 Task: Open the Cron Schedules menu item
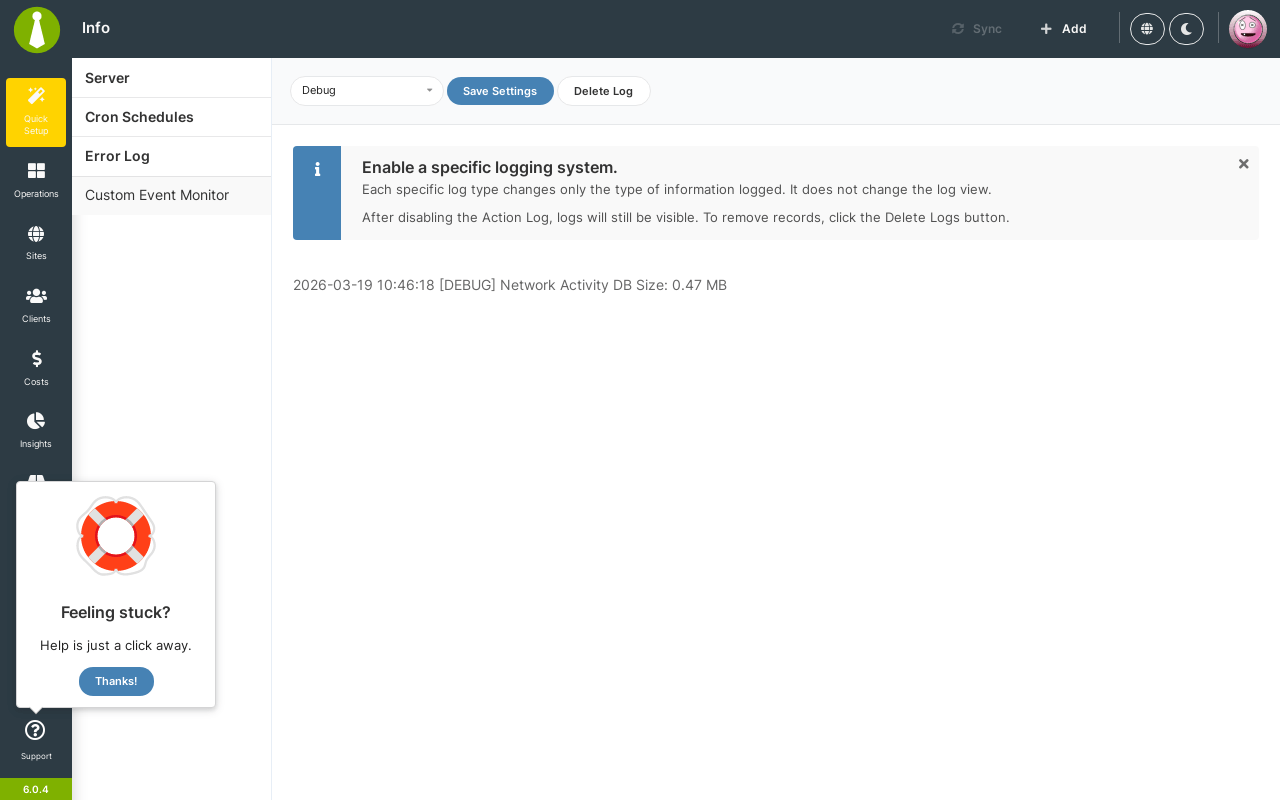[x=171, y=117]
